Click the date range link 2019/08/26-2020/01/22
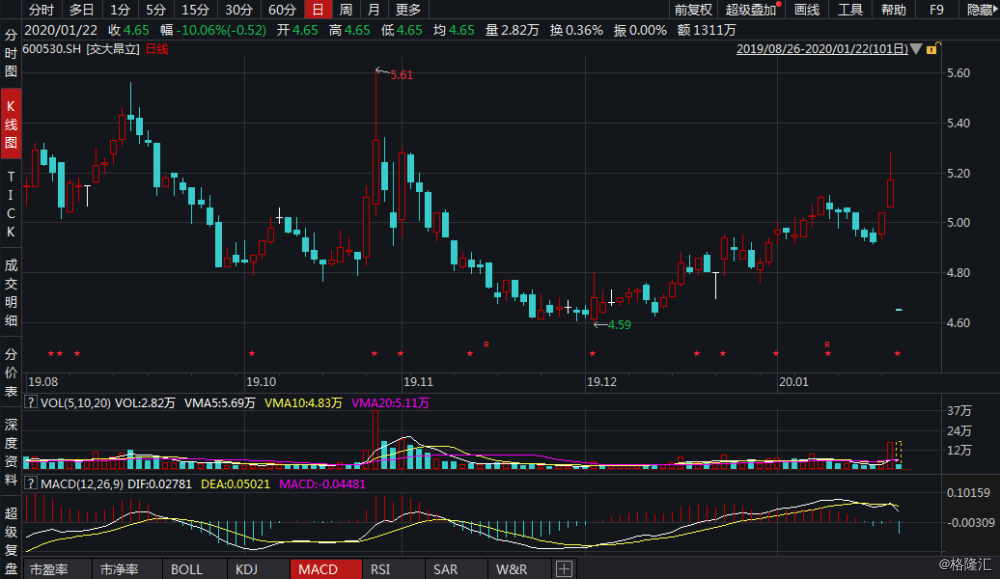 822,49
